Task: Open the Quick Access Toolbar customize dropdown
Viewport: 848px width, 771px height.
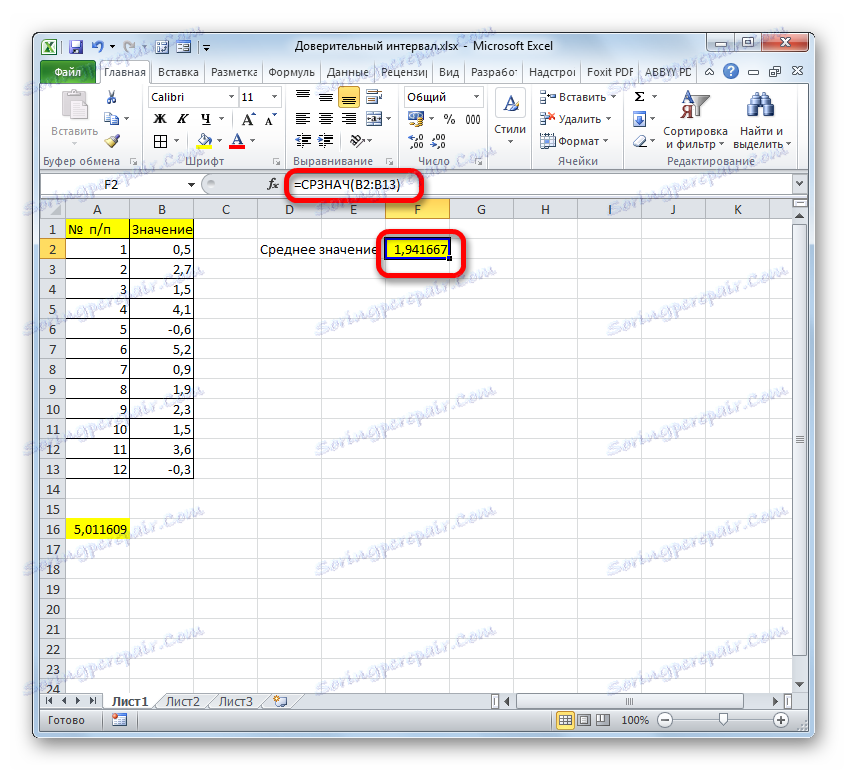Action: [207, 48]
